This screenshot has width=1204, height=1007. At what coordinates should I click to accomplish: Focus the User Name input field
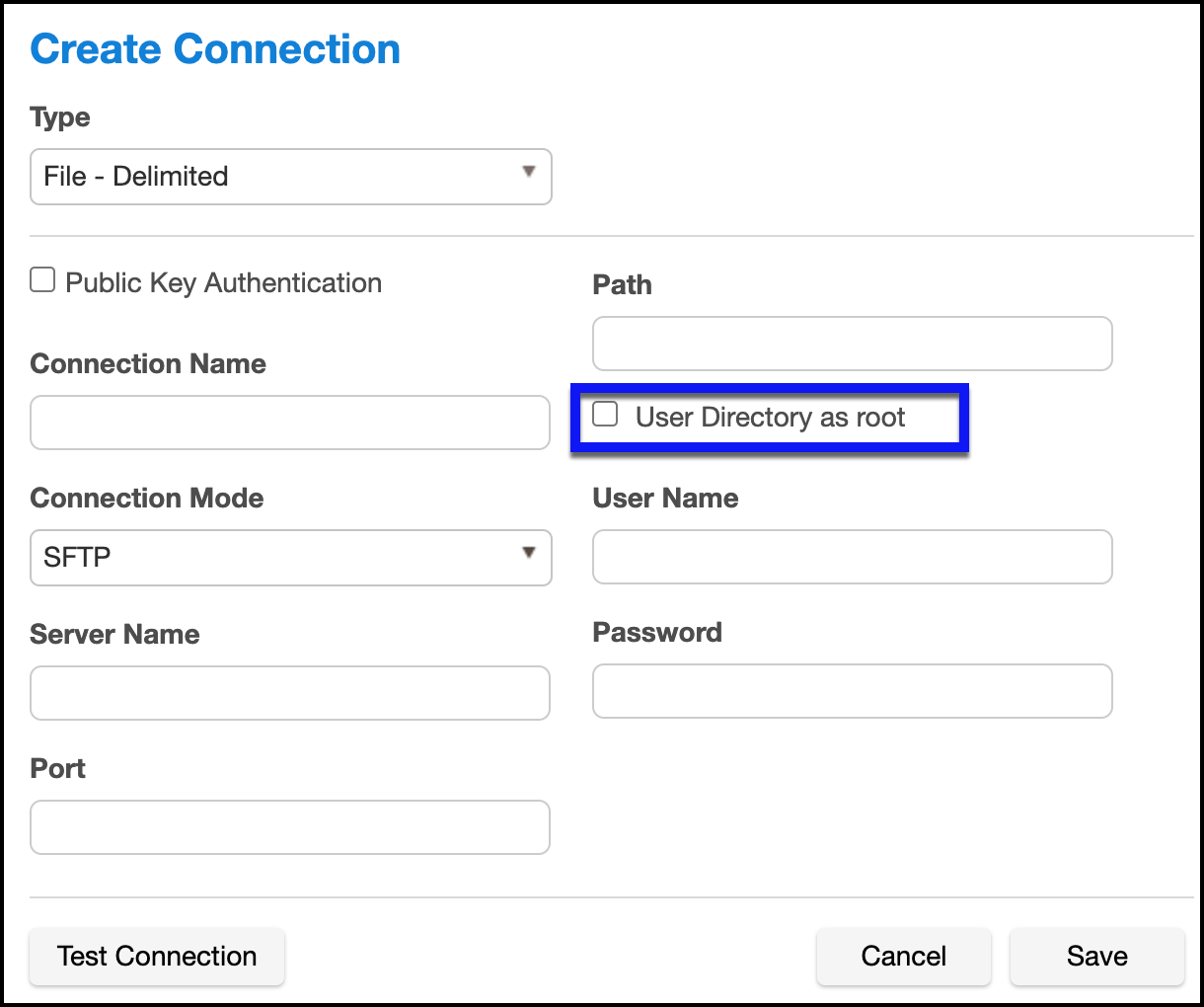pos(852,557)
